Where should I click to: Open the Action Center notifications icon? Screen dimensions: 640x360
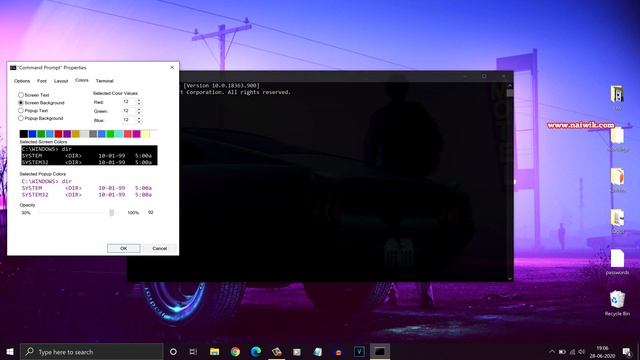pos(627,351)
